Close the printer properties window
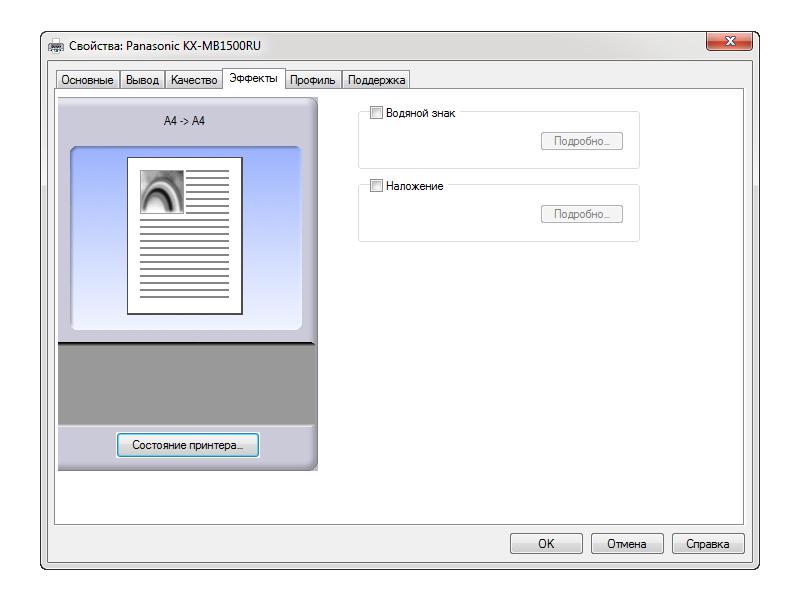The width and height of the screenshot is (800, 600). [730, 41]
